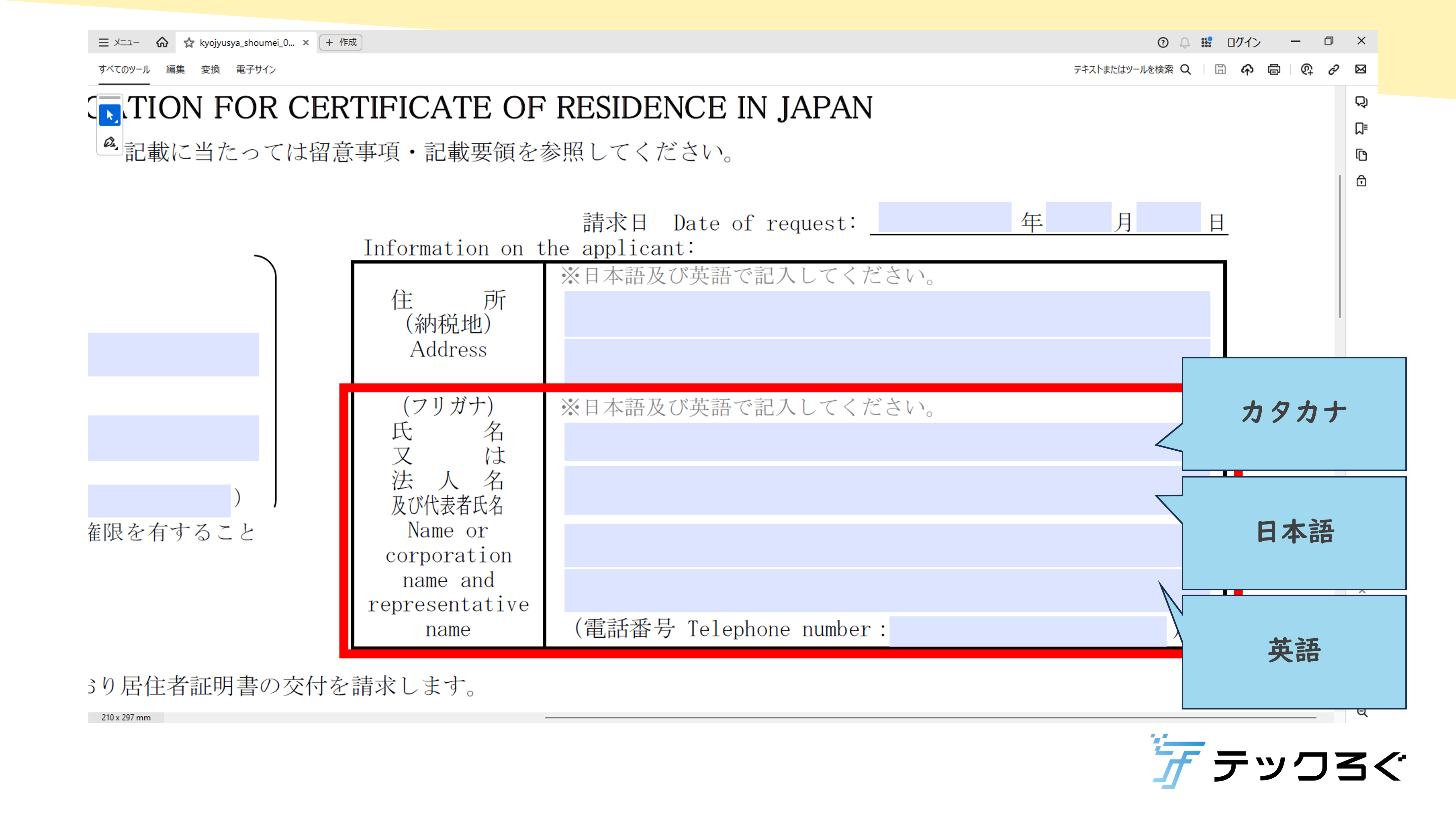Open the bookmarks panel icon
Screen dimensions: 1456x819
point(1361,129)
